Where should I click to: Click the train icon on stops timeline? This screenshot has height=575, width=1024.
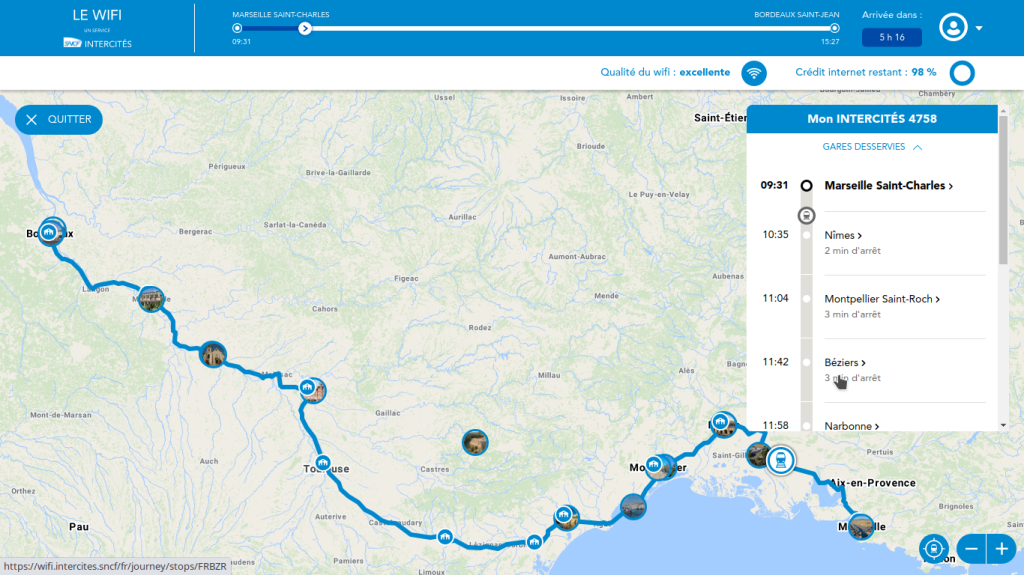pos(807,215)
